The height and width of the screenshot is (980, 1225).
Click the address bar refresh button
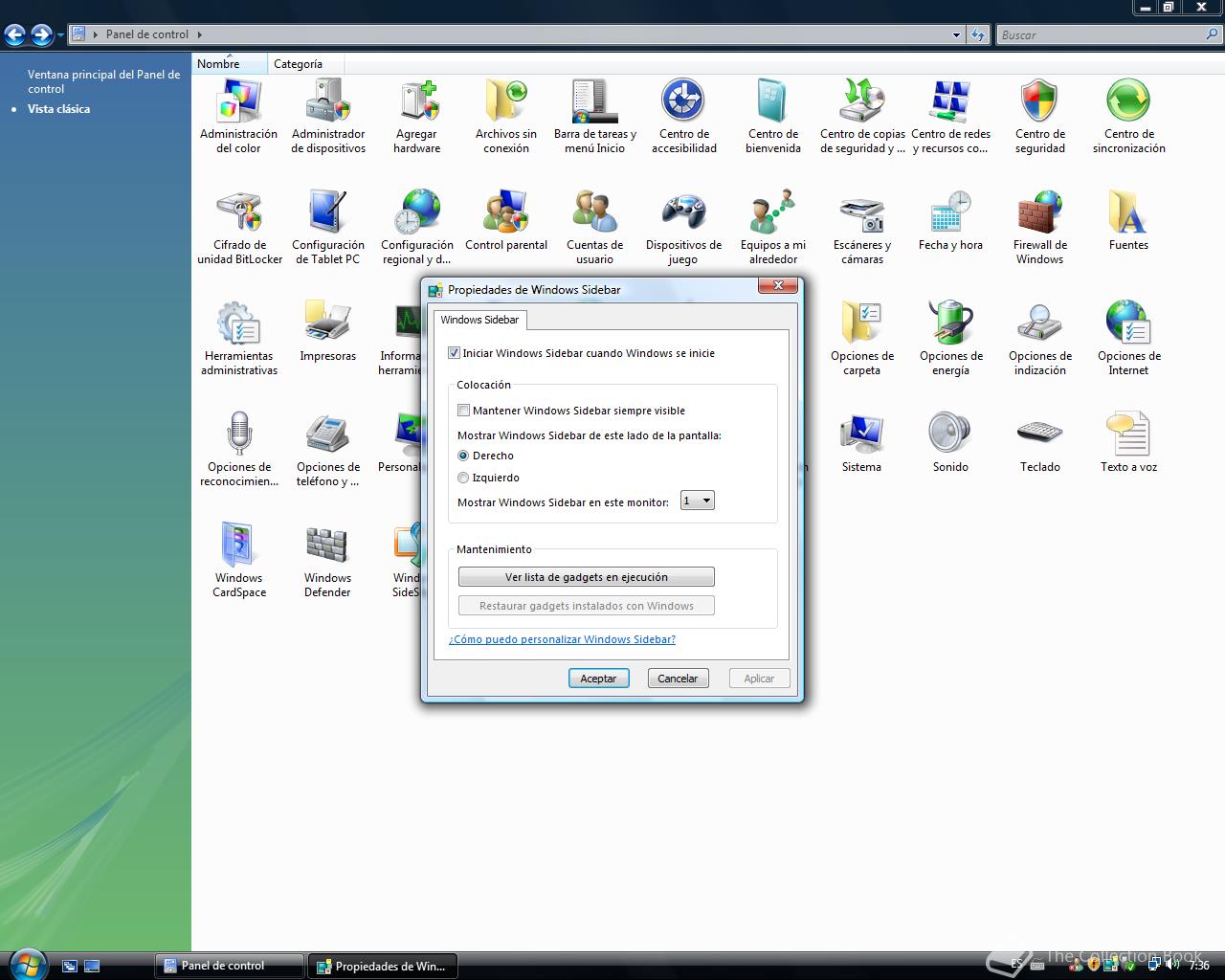[977, 34]
